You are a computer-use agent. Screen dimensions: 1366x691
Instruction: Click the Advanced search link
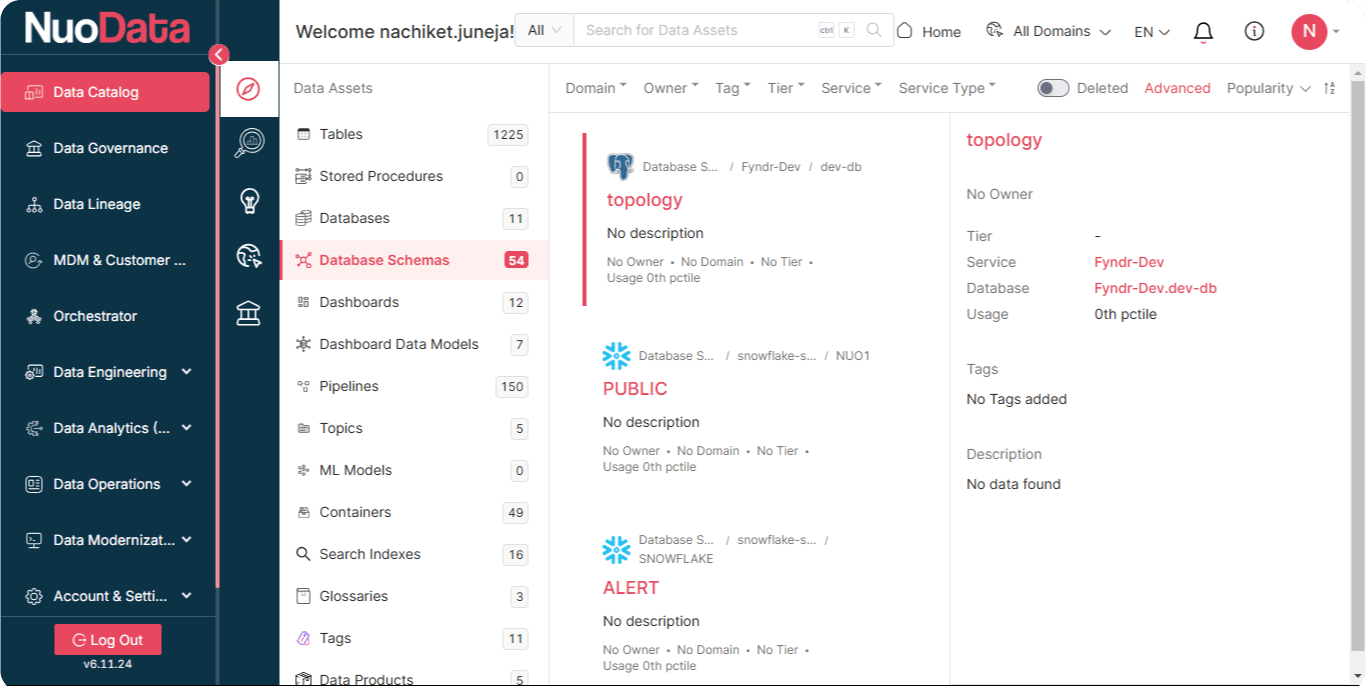pyautogui.click(x=1177, y=88)
